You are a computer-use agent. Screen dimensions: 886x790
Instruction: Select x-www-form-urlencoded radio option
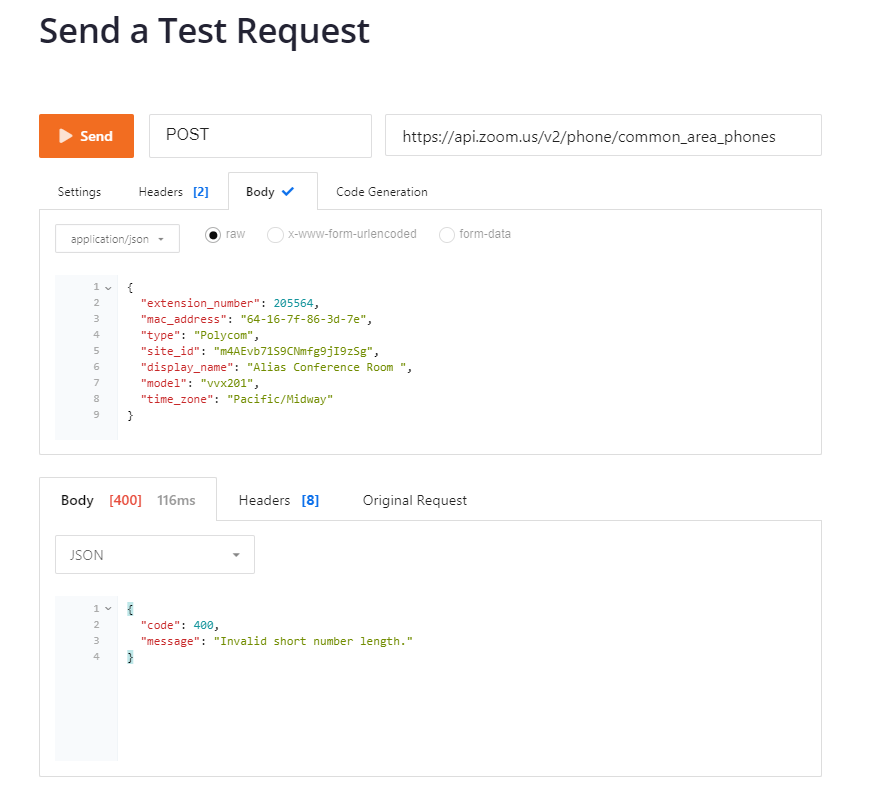[x=275, y=235]
